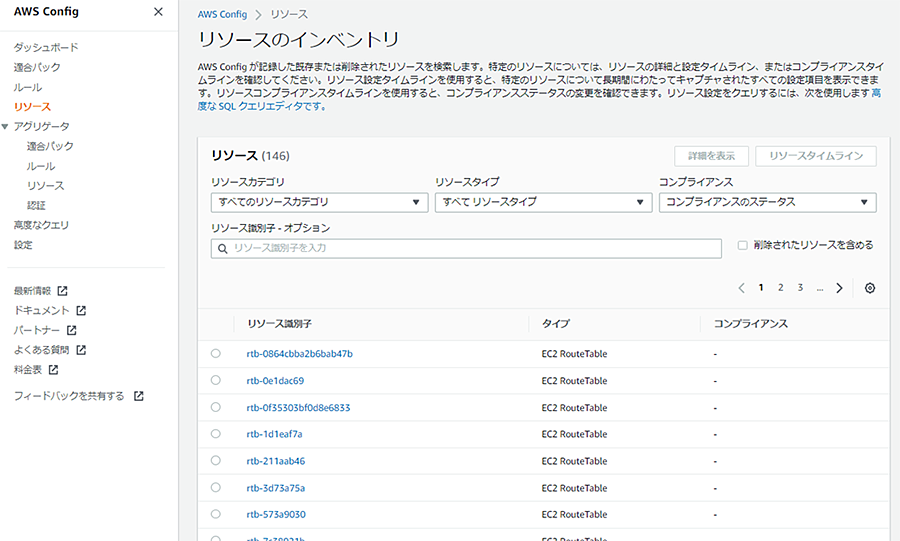Image resolution: width=900 pixels, height=541 pixels.
Task: Open table preferences gear icon
Action: pos(870,288)
